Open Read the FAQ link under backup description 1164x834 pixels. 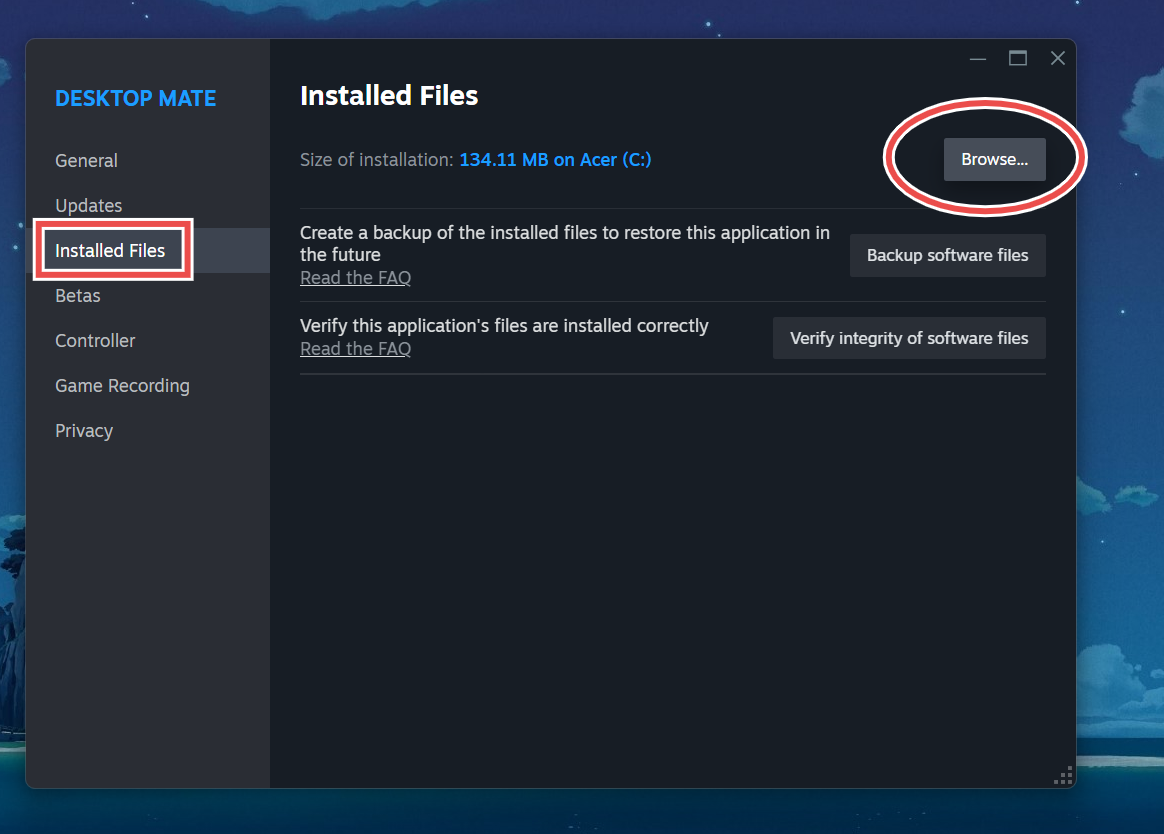coord(355,278)
